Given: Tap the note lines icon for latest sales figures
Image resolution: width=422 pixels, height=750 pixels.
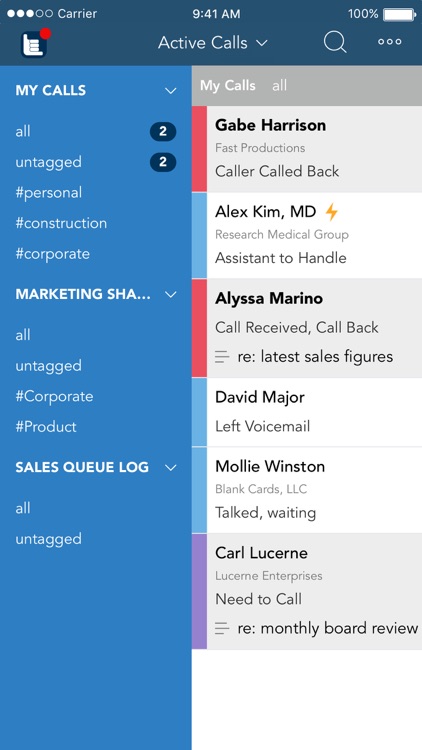Looking at the screenshot, I should (222, 356).
